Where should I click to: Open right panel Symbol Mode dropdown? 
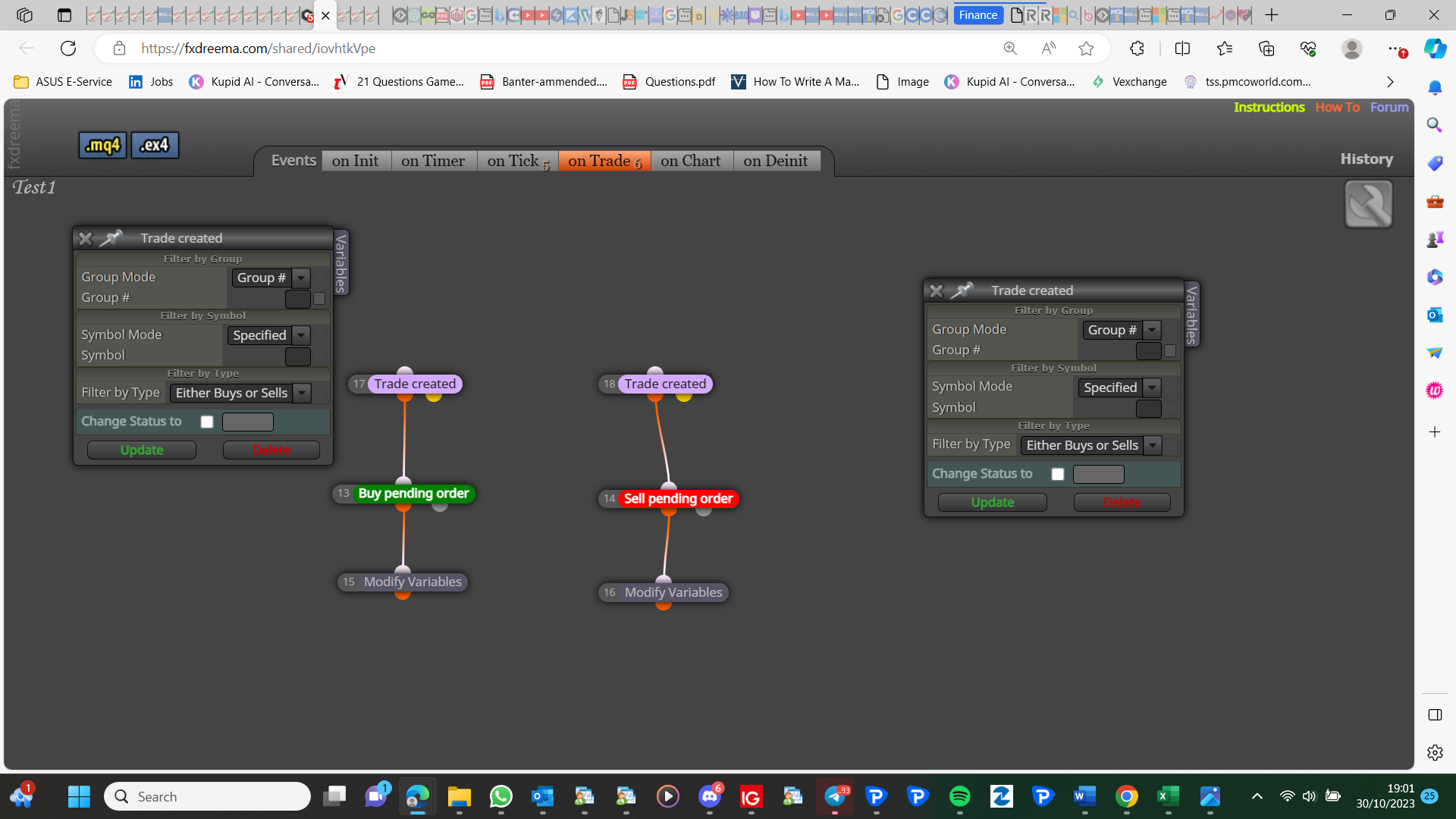1119,388
